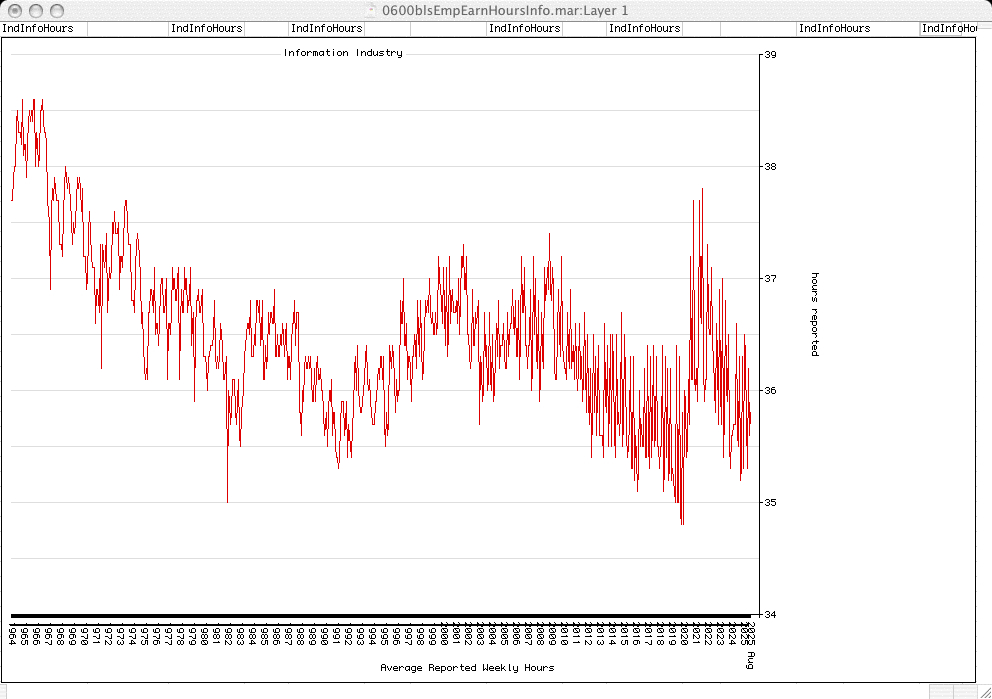This screenshot has height=699, width=992.
Task: Click the 1964 year label on the x-axis
Action: tap(12, 633)
